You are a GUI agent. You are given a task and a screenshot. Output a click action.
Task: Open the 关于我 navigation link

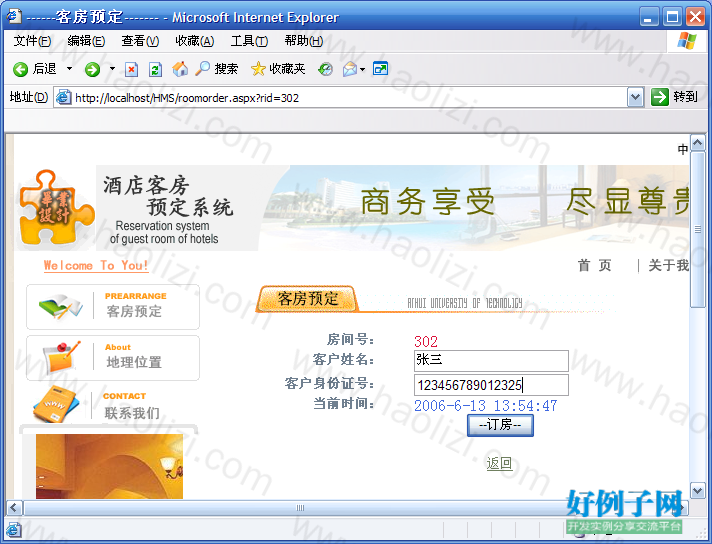668,265
